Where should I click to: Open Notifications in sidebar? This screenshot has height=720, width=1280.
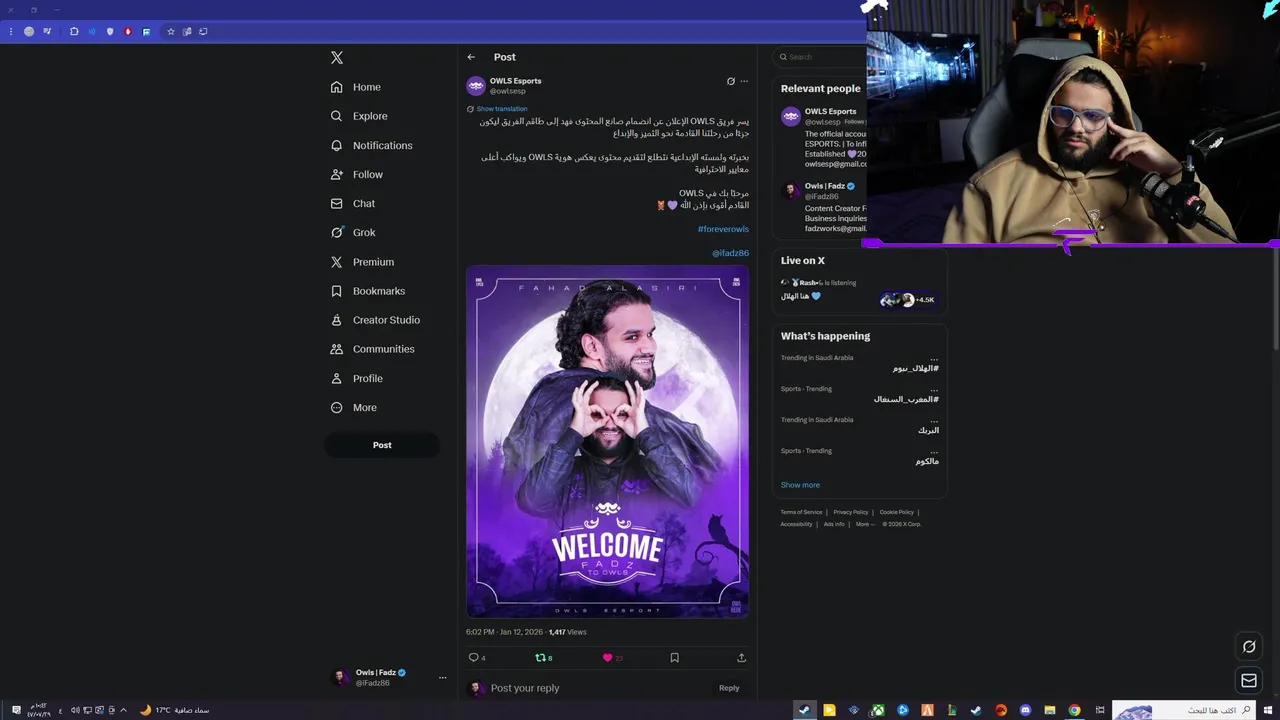coord(371,145)
